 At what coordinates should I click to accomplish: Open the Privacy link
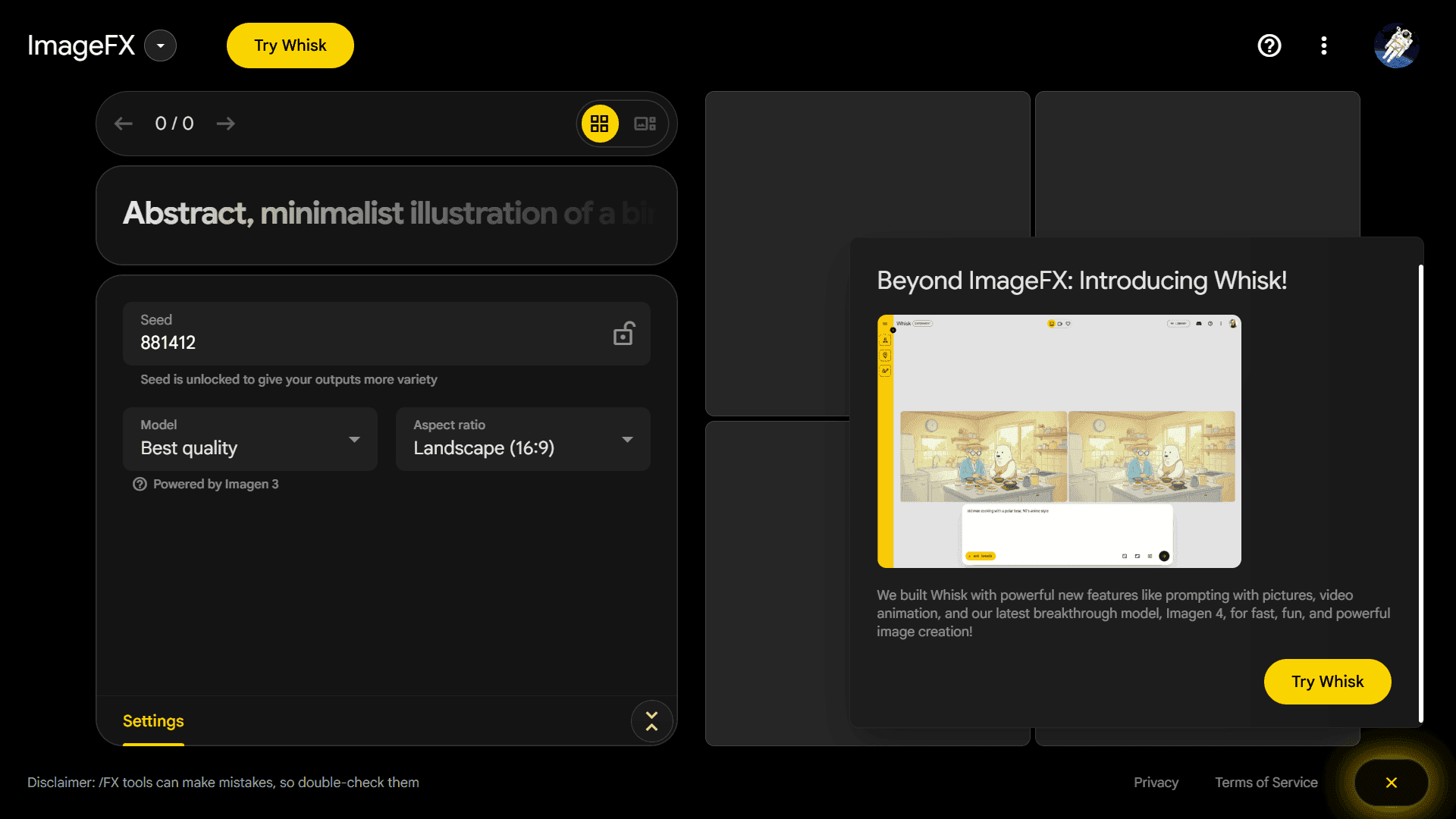pyautogui.click(x=1156, y=783)
